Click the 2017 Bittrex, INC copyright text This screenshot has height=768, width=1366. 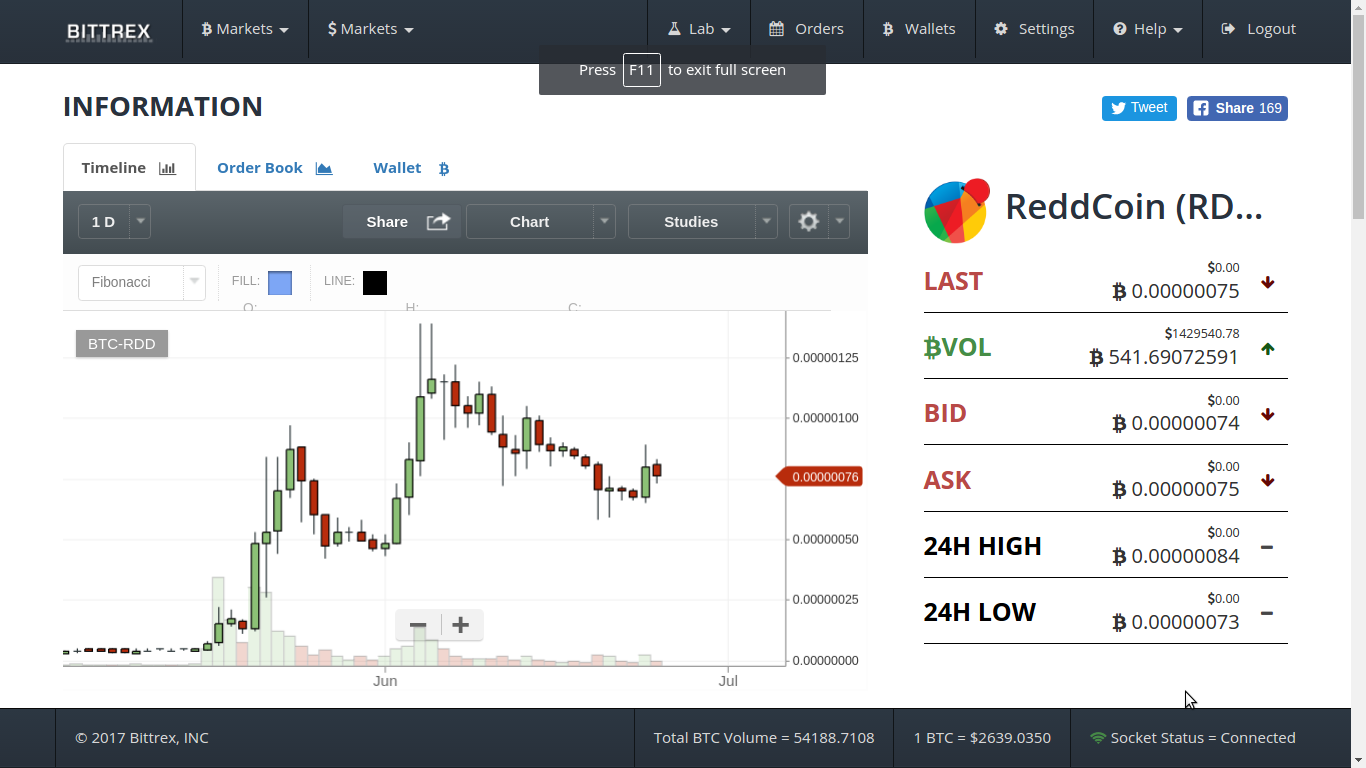pyautogui.click(x=142, y=738)
